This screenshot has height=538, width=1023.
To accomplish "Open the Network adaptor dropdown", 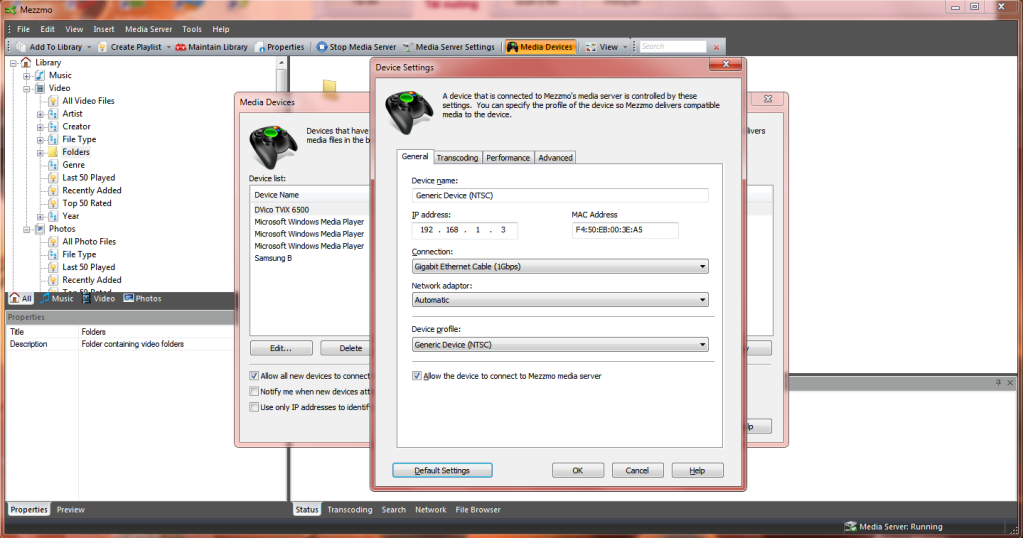I will pyautogui.click(x=560, y=300).
